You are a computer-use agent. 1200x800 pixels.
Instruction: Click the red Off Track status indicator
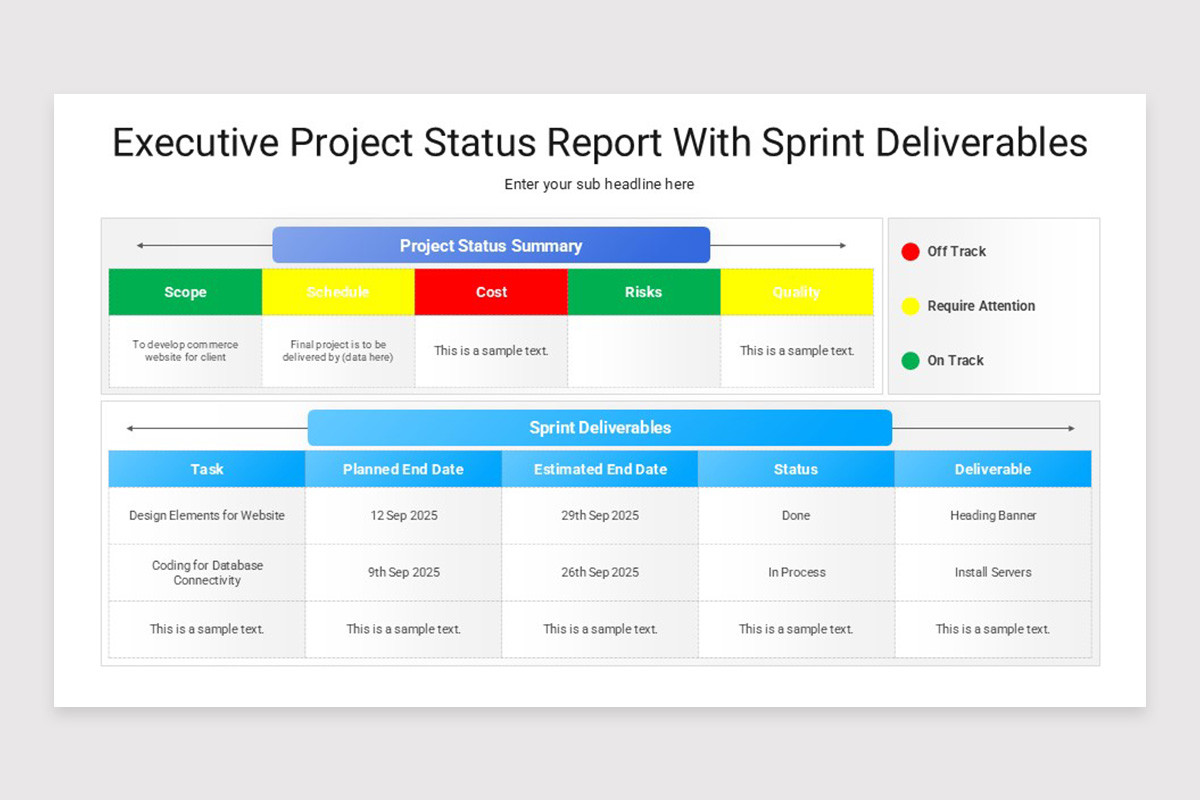pos(910,251)
